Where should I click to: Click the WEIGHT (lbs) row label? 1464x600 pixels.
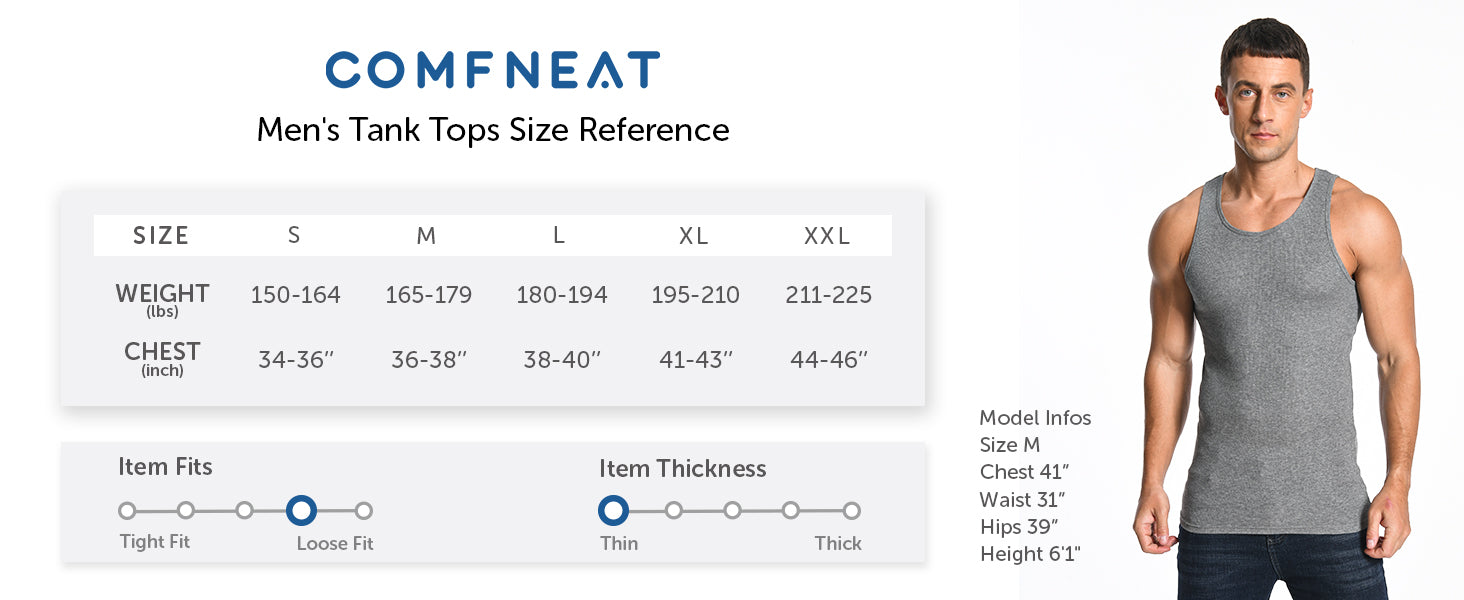[162, 298]
